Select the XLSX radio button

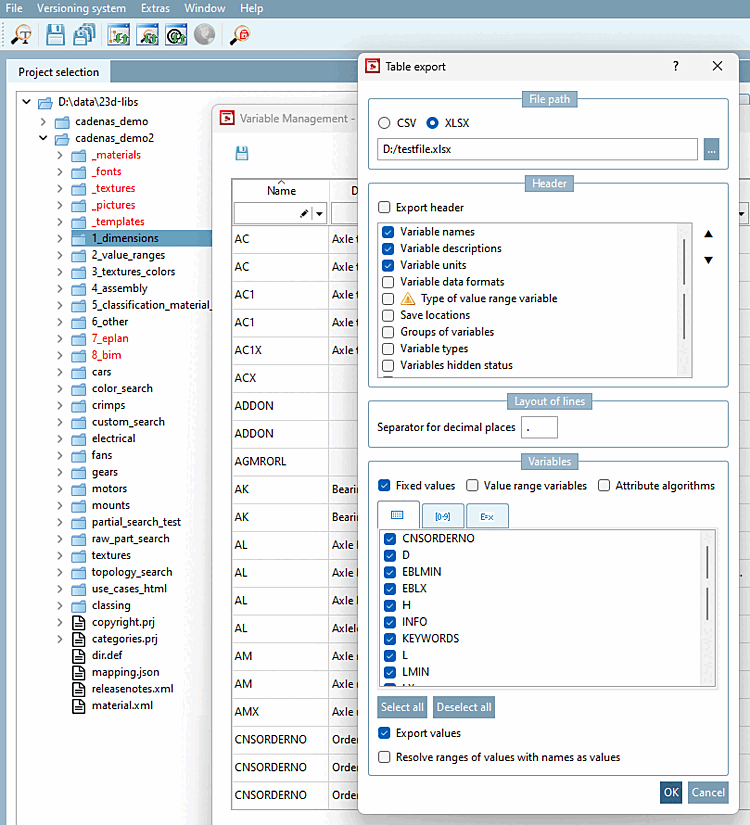(432, 123)
